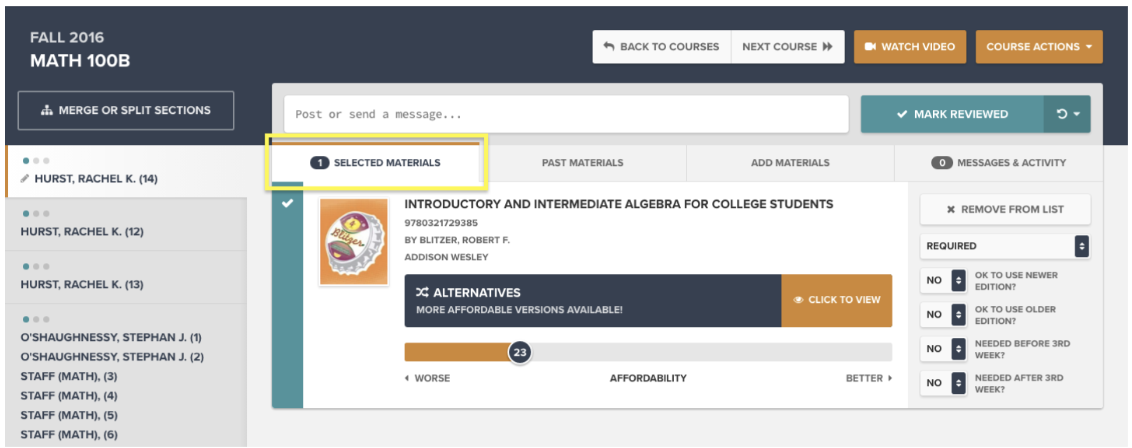Click the shuffle icon next to Alternatives
The height and width of the screenshot is (448, 1132).
(x=422, y=293)
